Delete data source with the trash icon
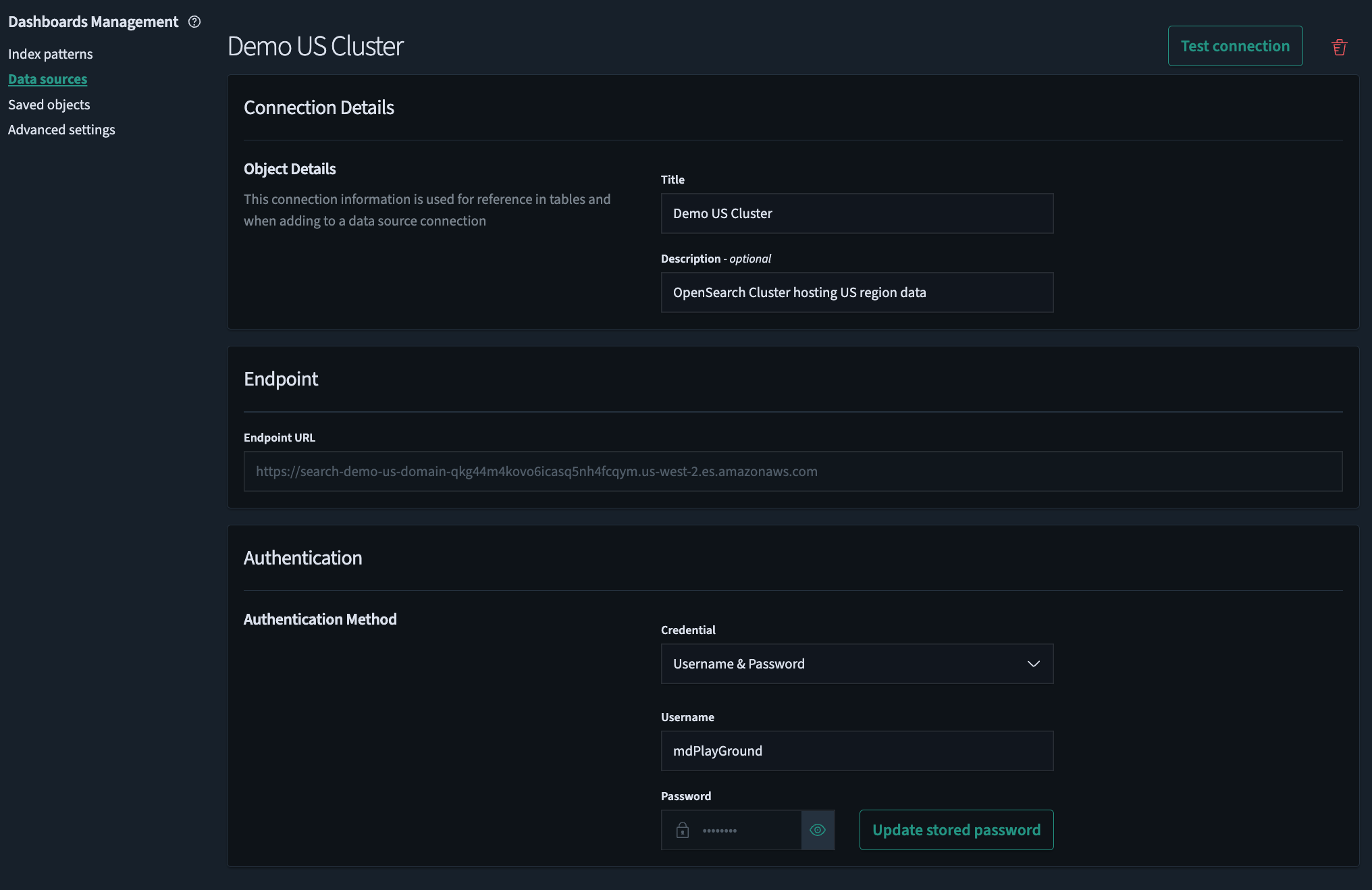 [x=1340, y=47]
